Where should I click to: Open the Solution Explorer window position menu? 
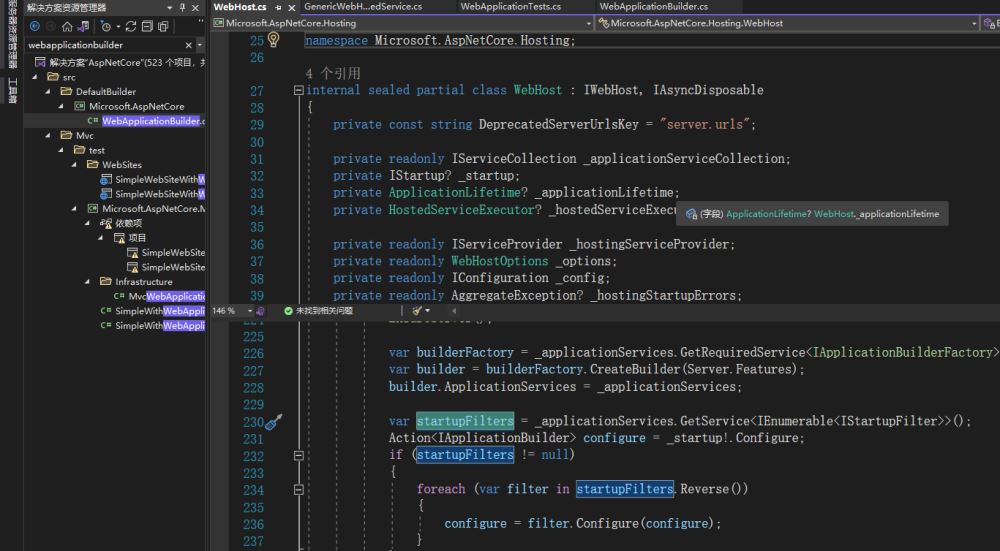170,8
